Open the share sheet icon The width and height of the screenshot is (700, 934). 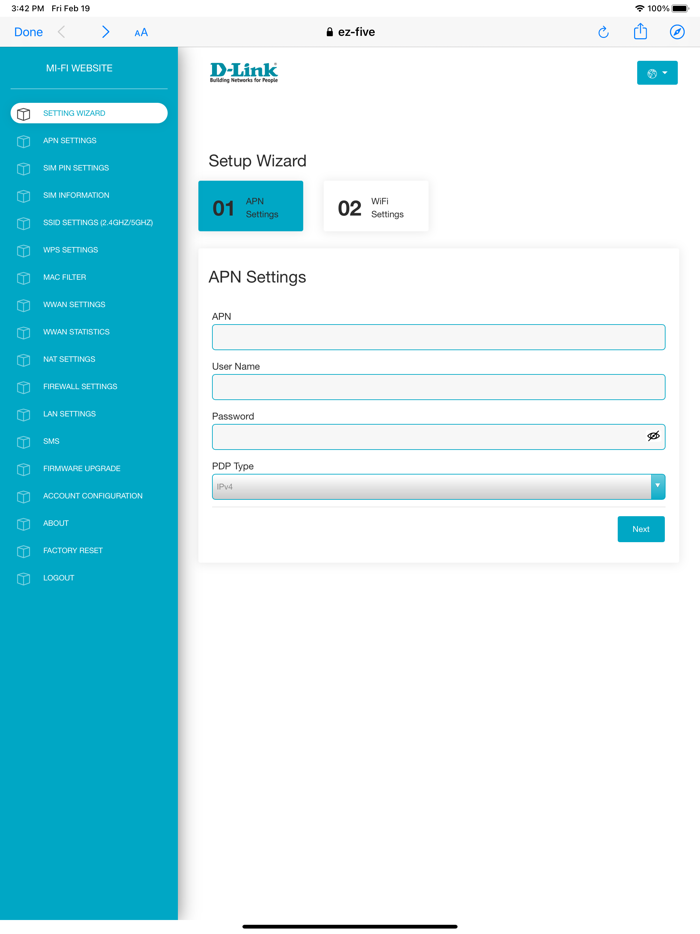coord(640,32)
